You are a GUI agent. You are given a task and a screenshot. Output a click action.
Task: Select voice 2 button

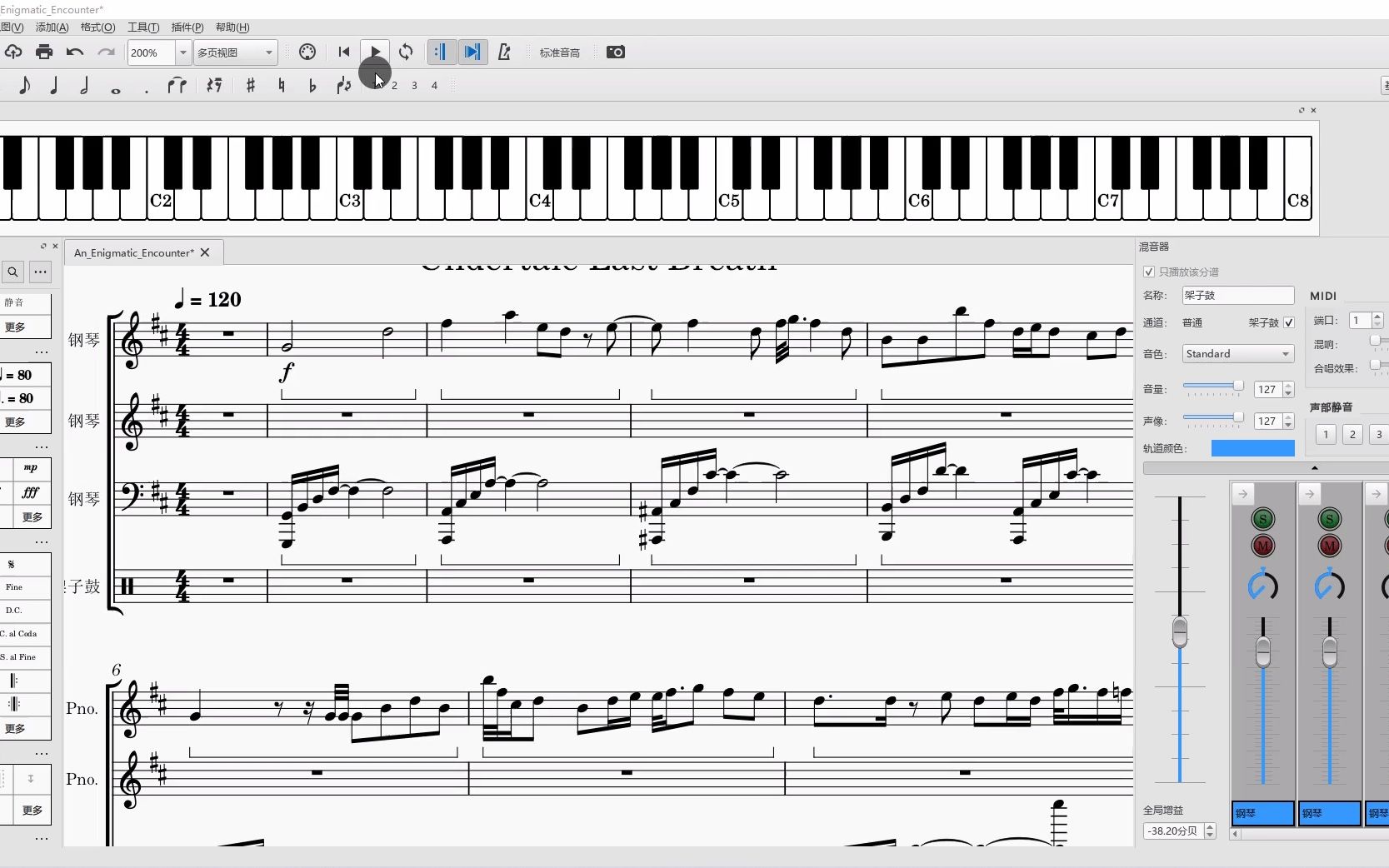pyautogui.click(x=394, y=85)
